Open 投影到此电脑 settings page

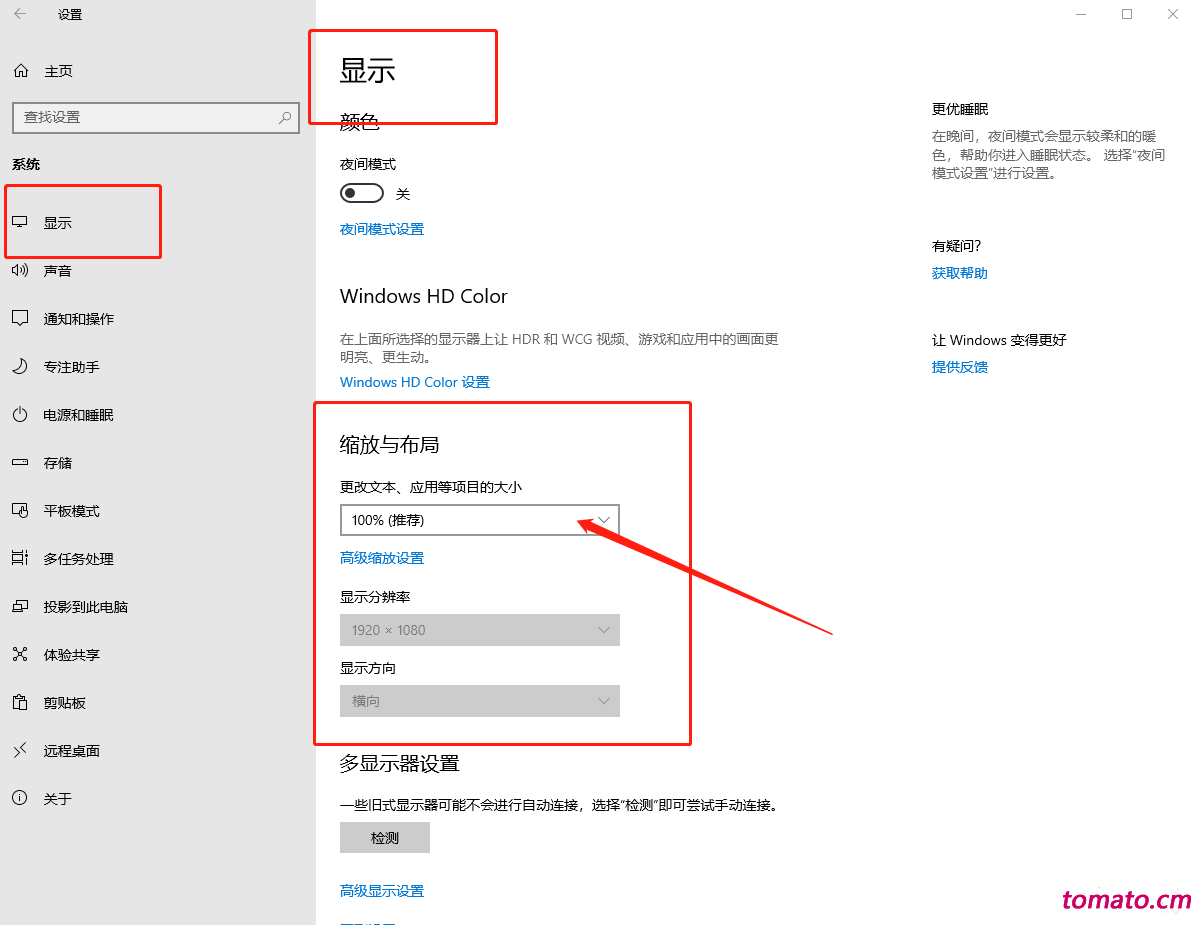[85, 607]
